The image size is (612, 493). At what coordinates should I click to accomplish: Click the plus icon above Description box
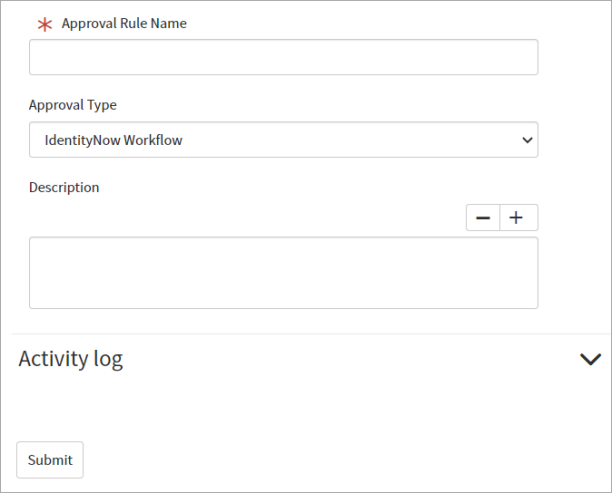(516, 217)
